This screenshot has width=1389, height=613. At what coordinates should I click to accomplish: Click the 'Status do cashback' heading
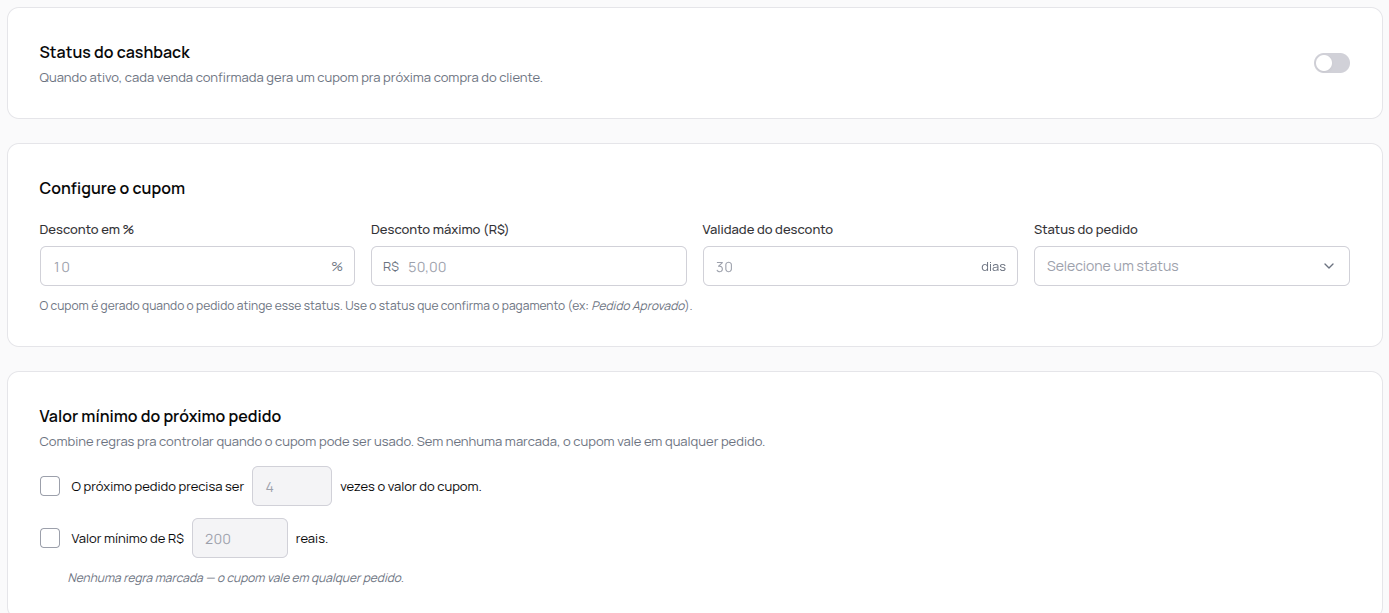point(114,52)
